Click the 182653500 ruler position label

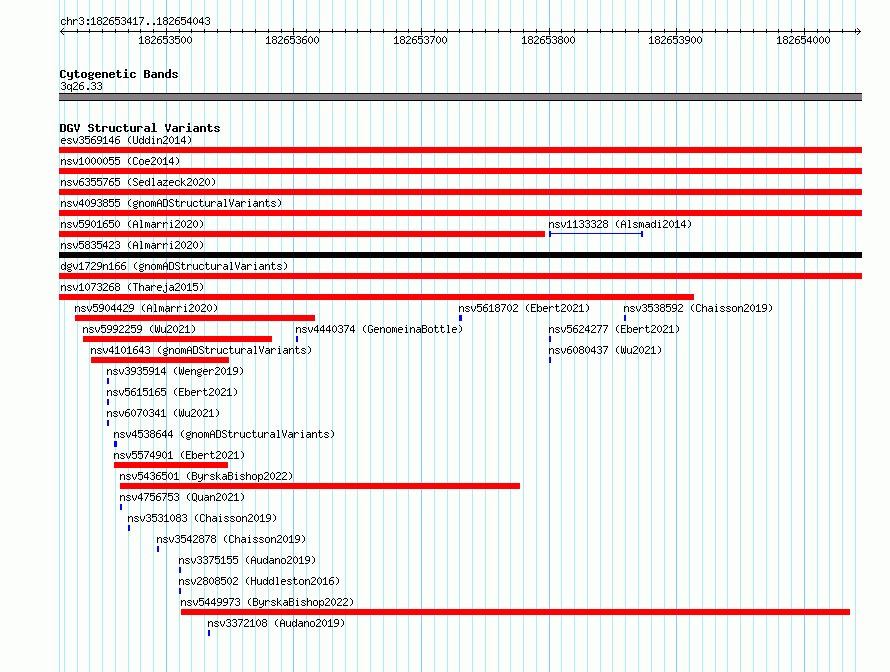tap(165, 40)
